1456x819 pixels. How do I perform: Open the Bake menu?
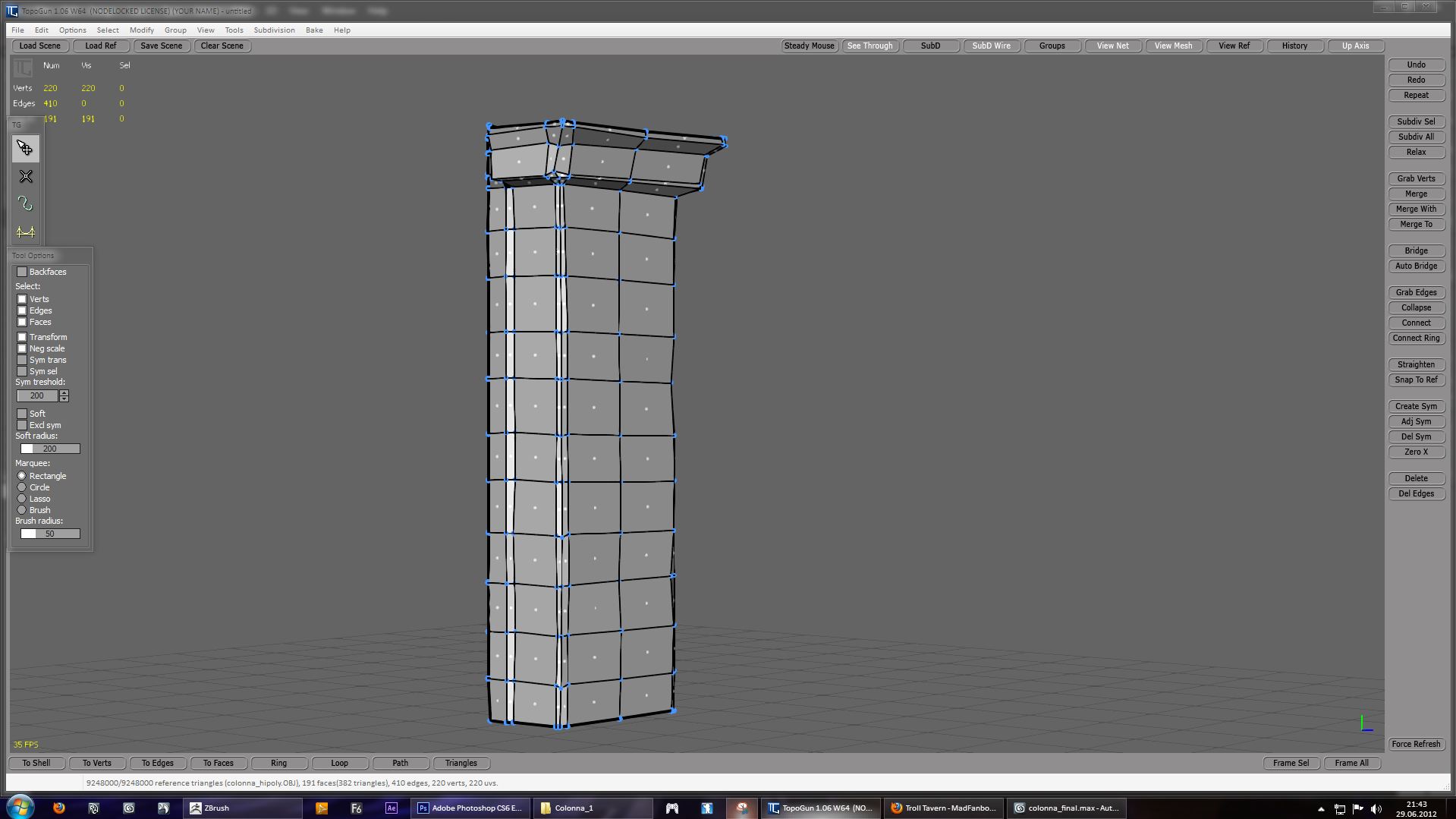[x=314, y=30]
